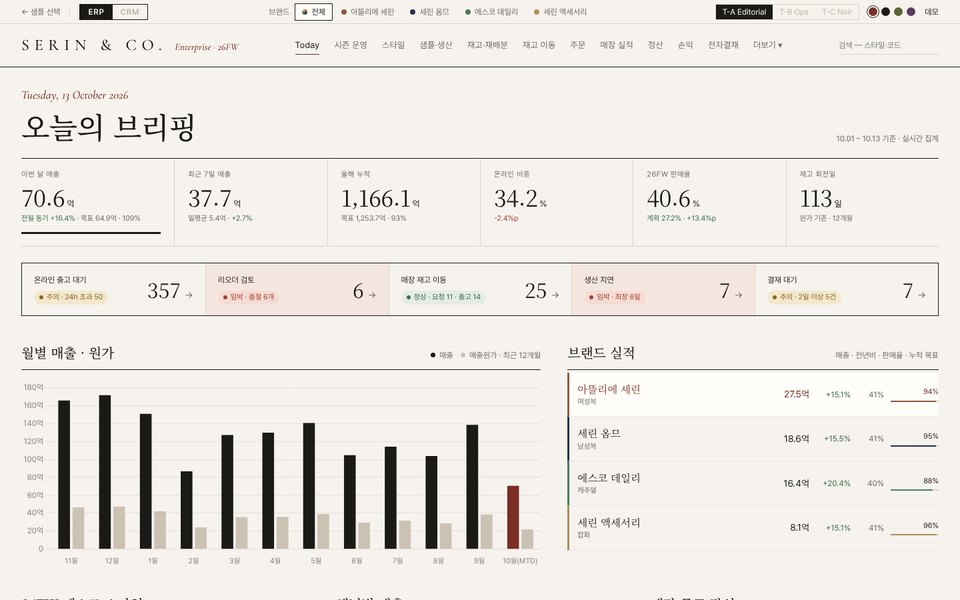Click 주의 · 24h 초과 50 badge
Viewport: 960px width, 600px height.
70,297
